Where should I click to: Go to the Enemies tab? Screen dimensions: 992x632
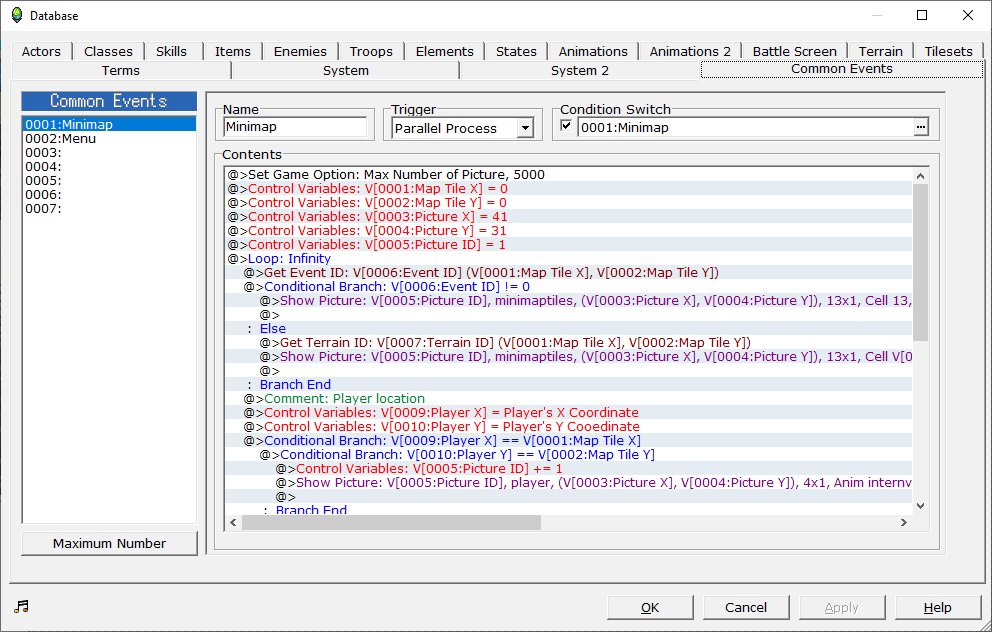[x=300, y=51]
